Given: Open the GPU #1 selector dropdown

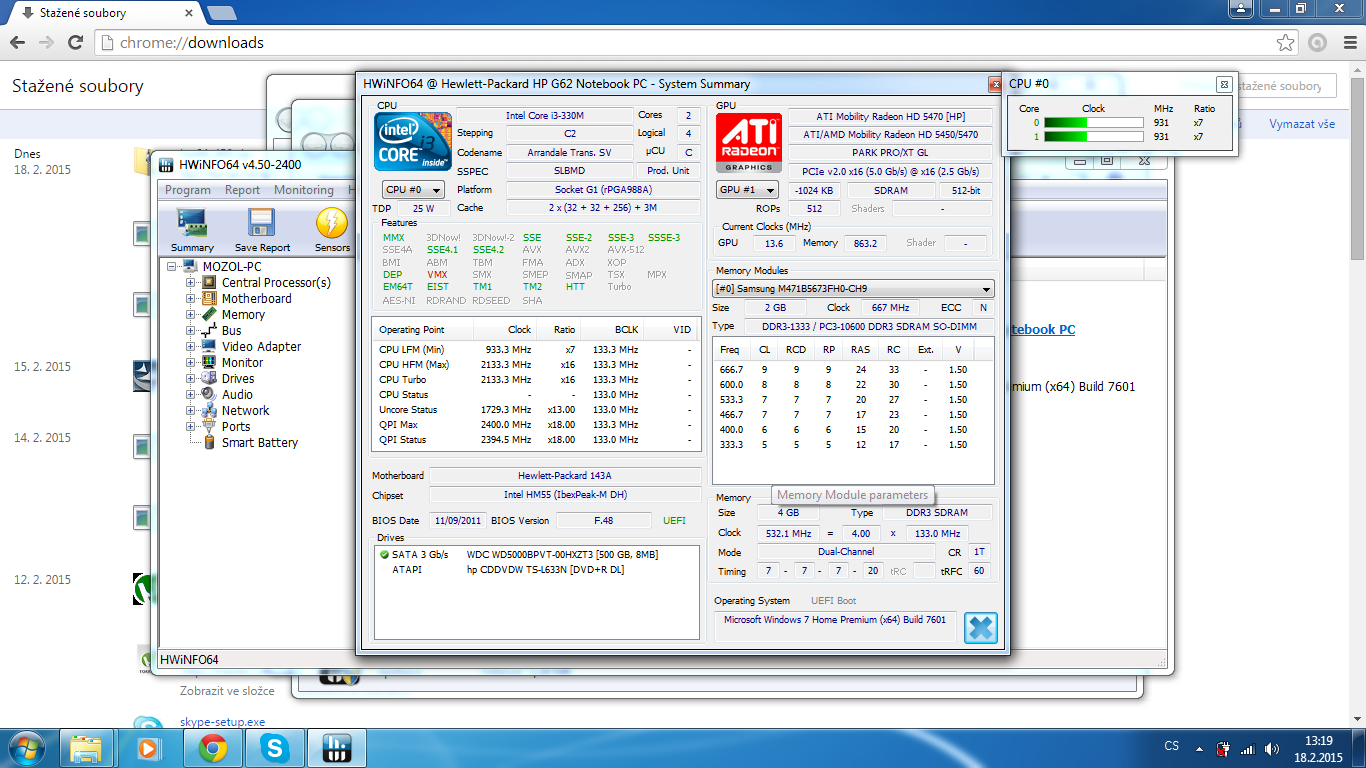Looking at the screenshot, I should point(747,190).
